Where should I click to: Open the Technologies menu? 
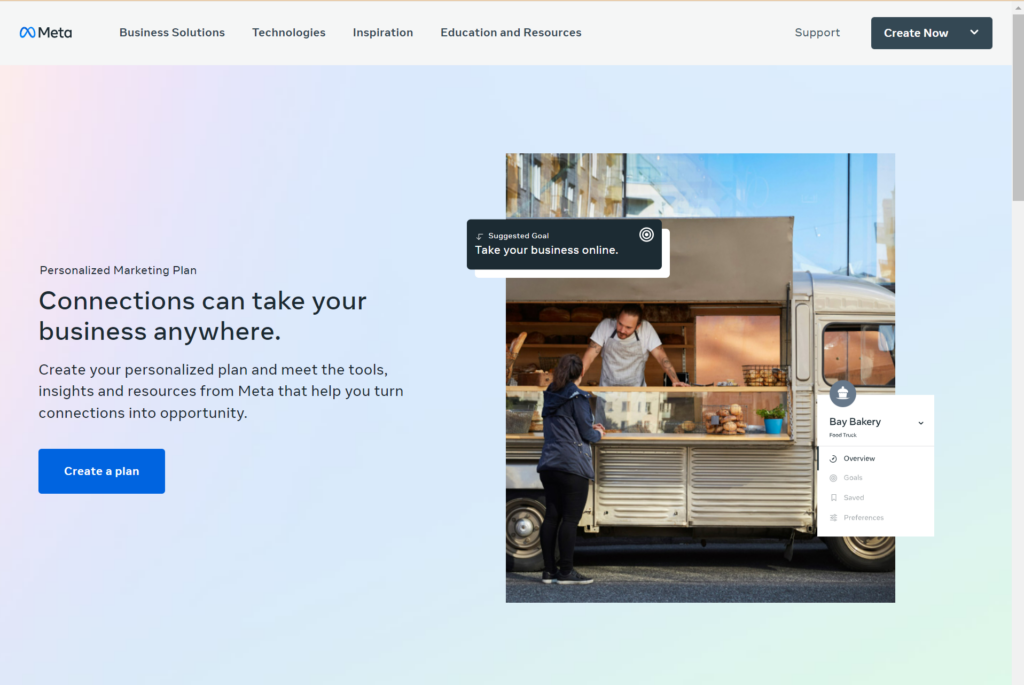pyautogui.click(x=288, y=32)
